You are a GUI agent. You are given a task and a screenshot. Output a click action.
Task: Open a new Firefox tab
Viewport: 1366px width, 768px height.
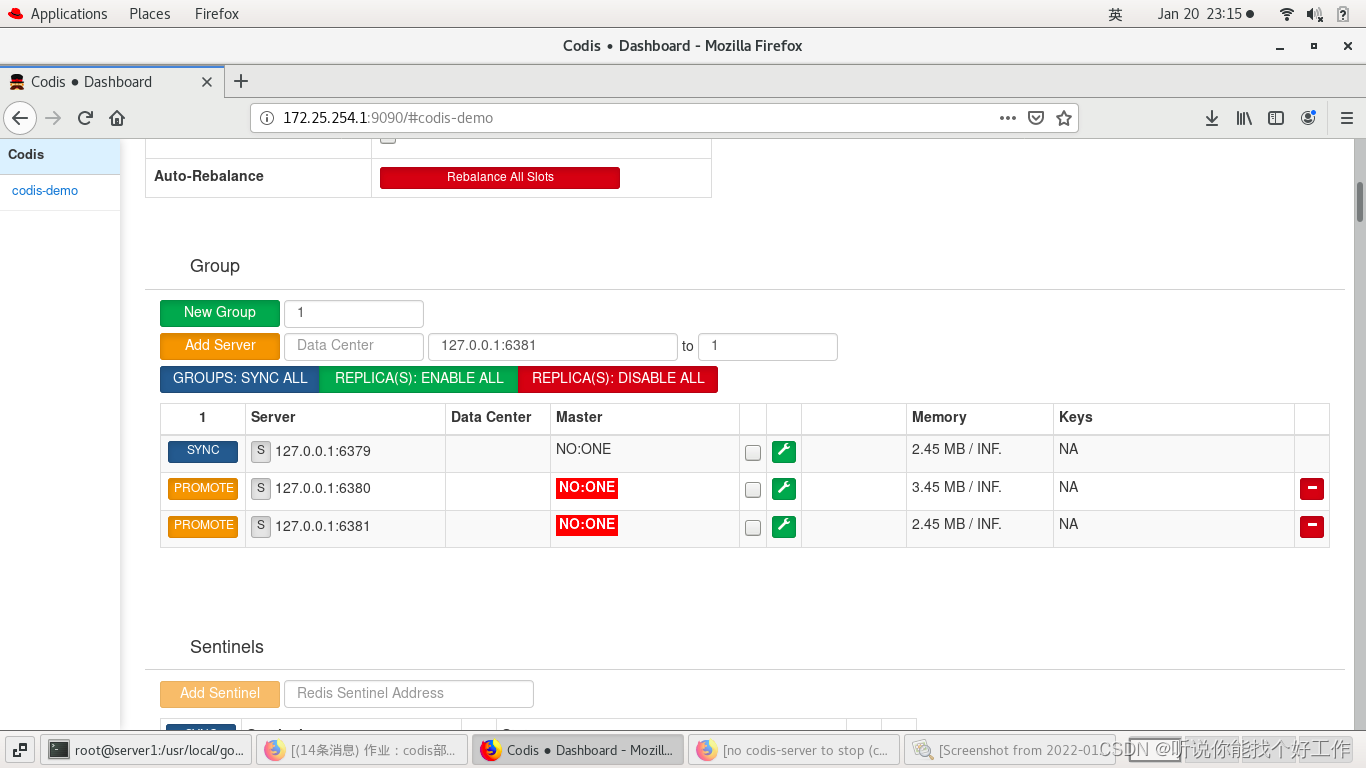click(x=241, y=82)
